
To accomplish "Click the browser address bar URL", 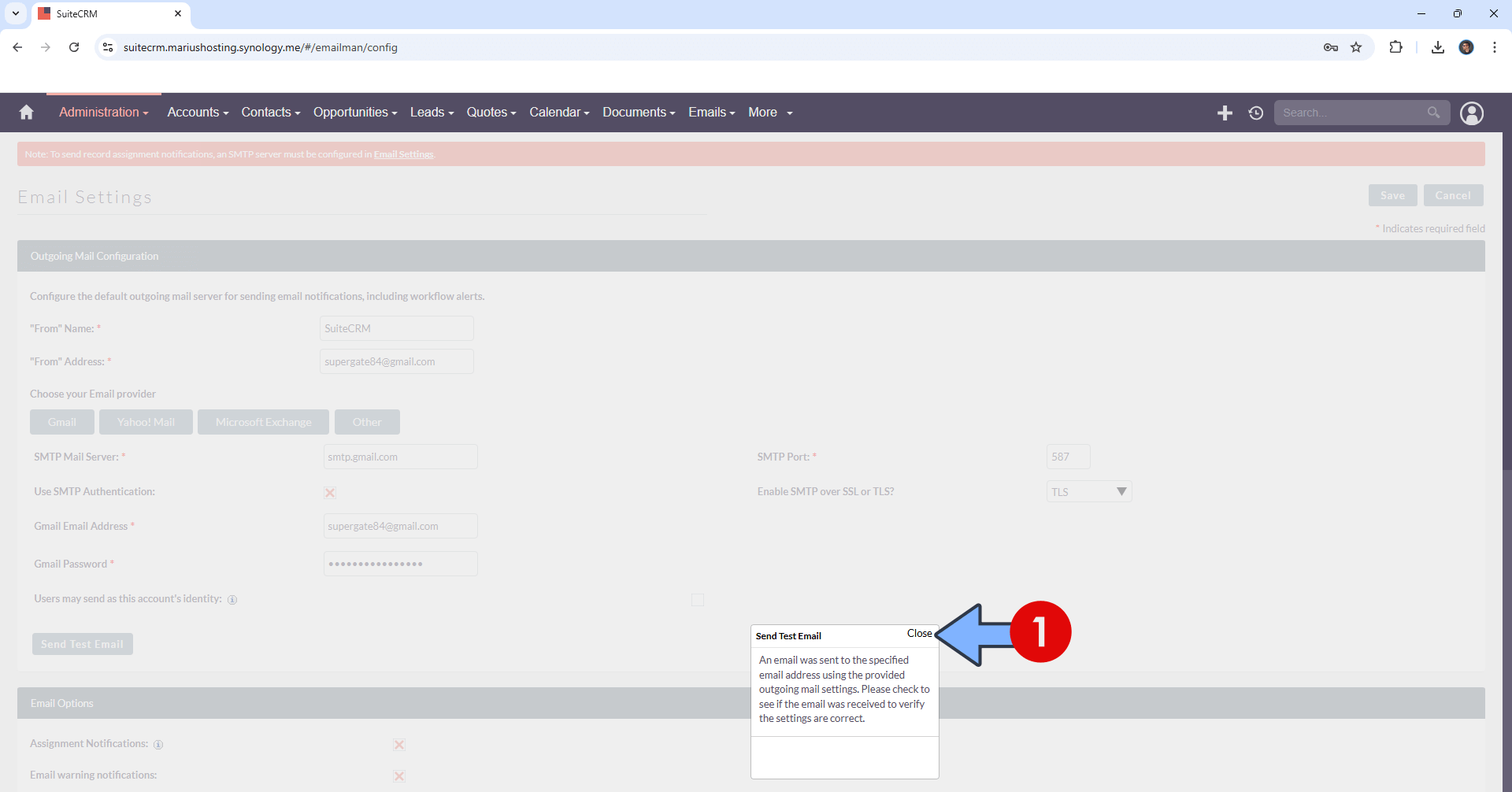I will [x=261, y=47].
